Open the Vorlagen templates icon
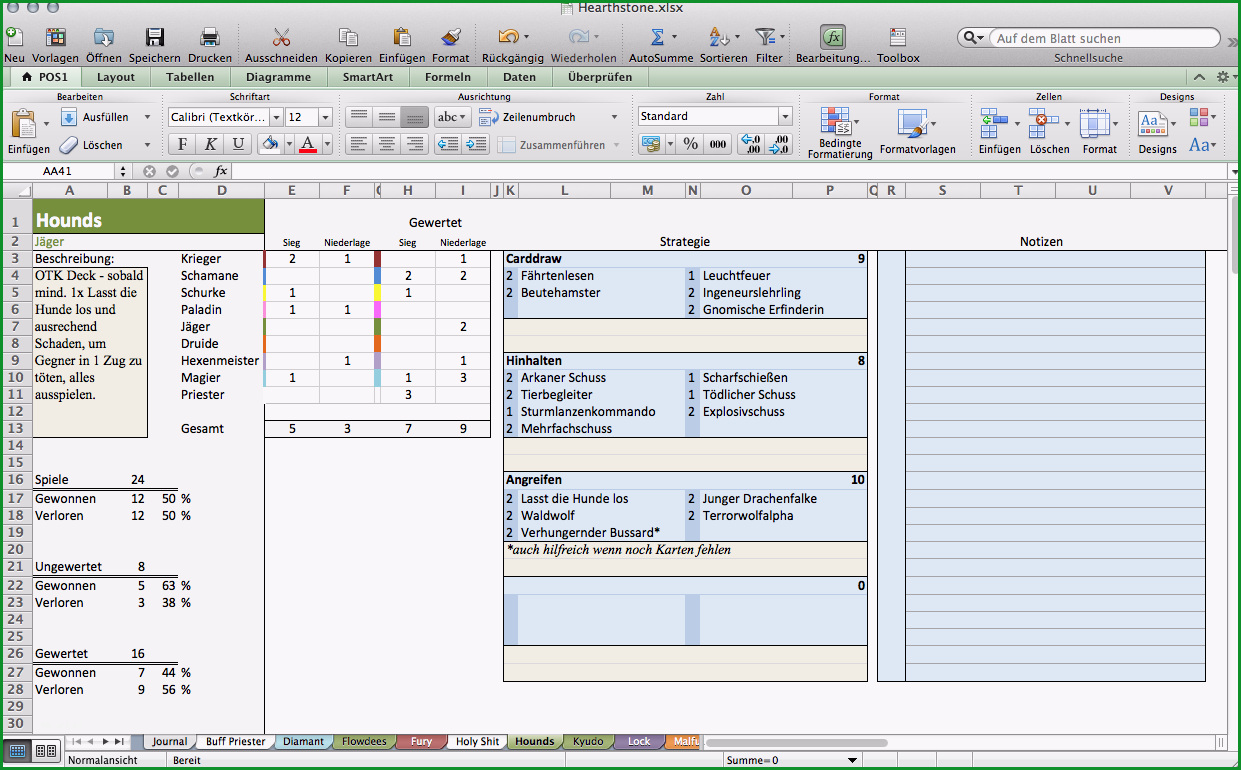1241x770 pixels. (55, 38)
